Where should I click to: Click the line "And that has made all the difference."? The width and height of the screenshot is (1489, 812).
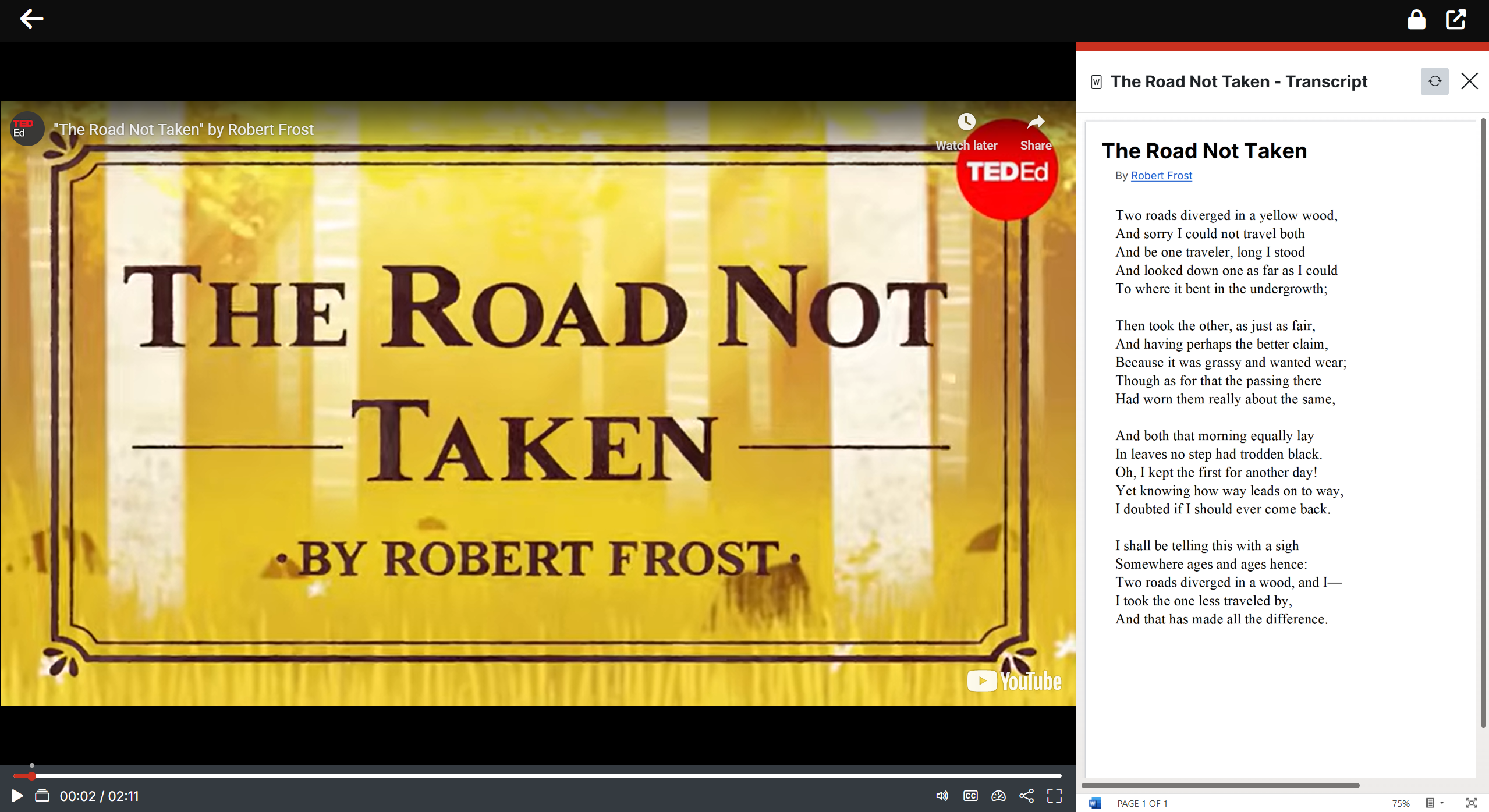pyautogui.click(x=1221, y=619)
